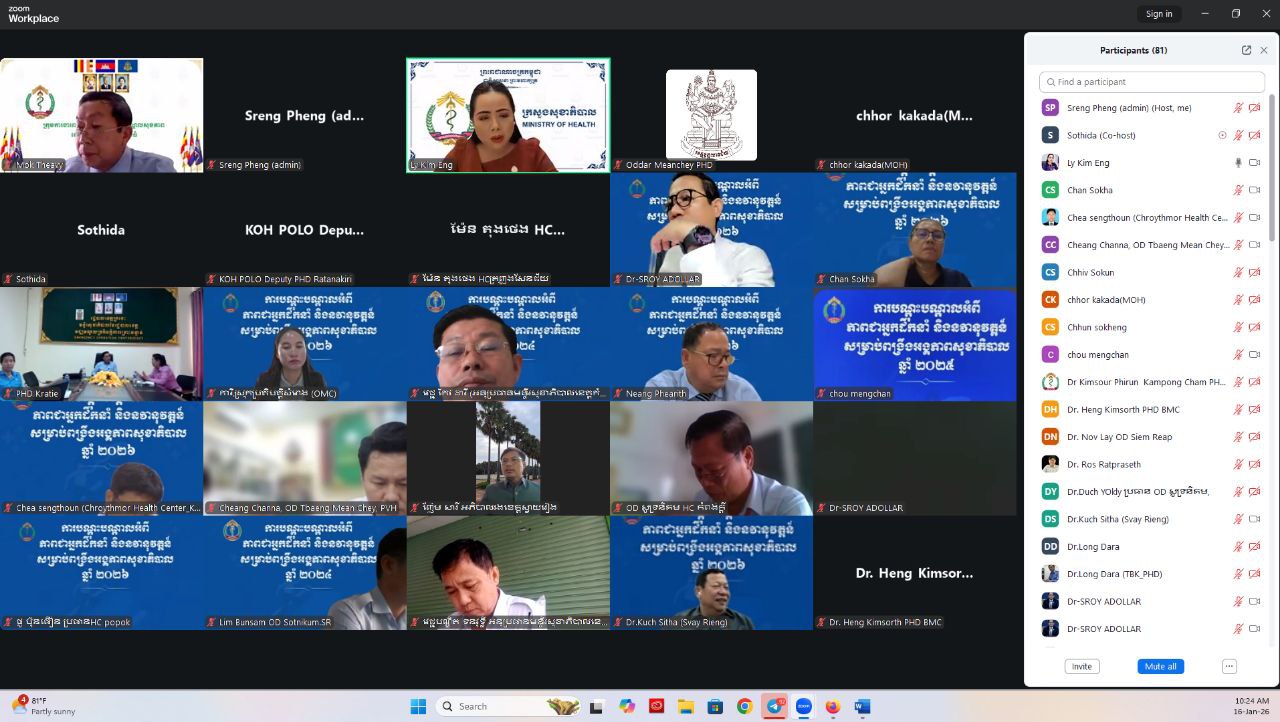The height and width of the screenshot is (722, 1280).
Task: Click Sreng Pheng avatar in participants list
Action: click(x=1050, y=108)
